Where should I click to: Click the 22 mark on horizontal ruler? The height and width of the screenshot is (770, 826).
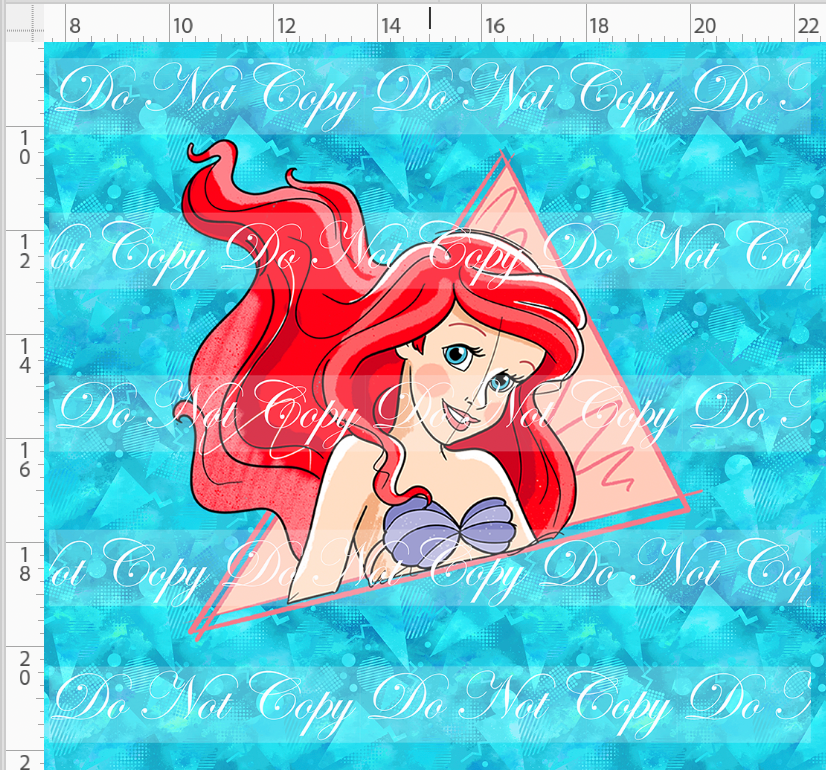(x=808, y=26)
